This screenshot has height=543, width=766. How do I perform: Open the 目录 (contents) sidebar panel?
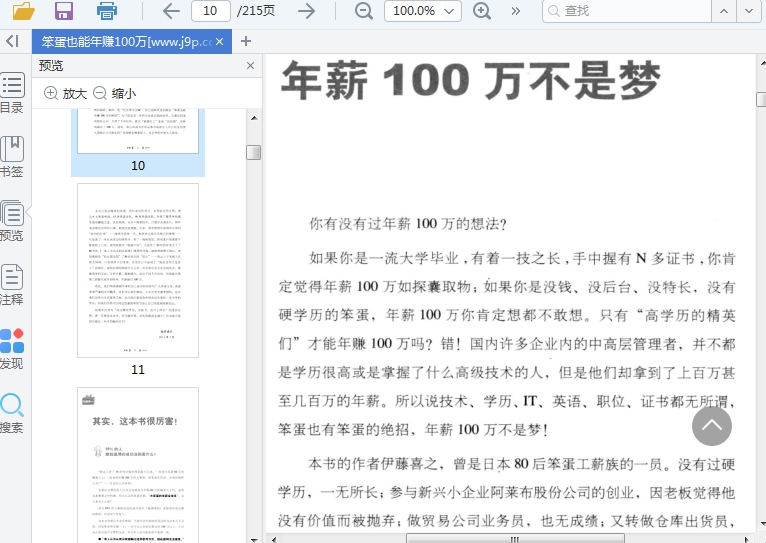pos(12,93)
